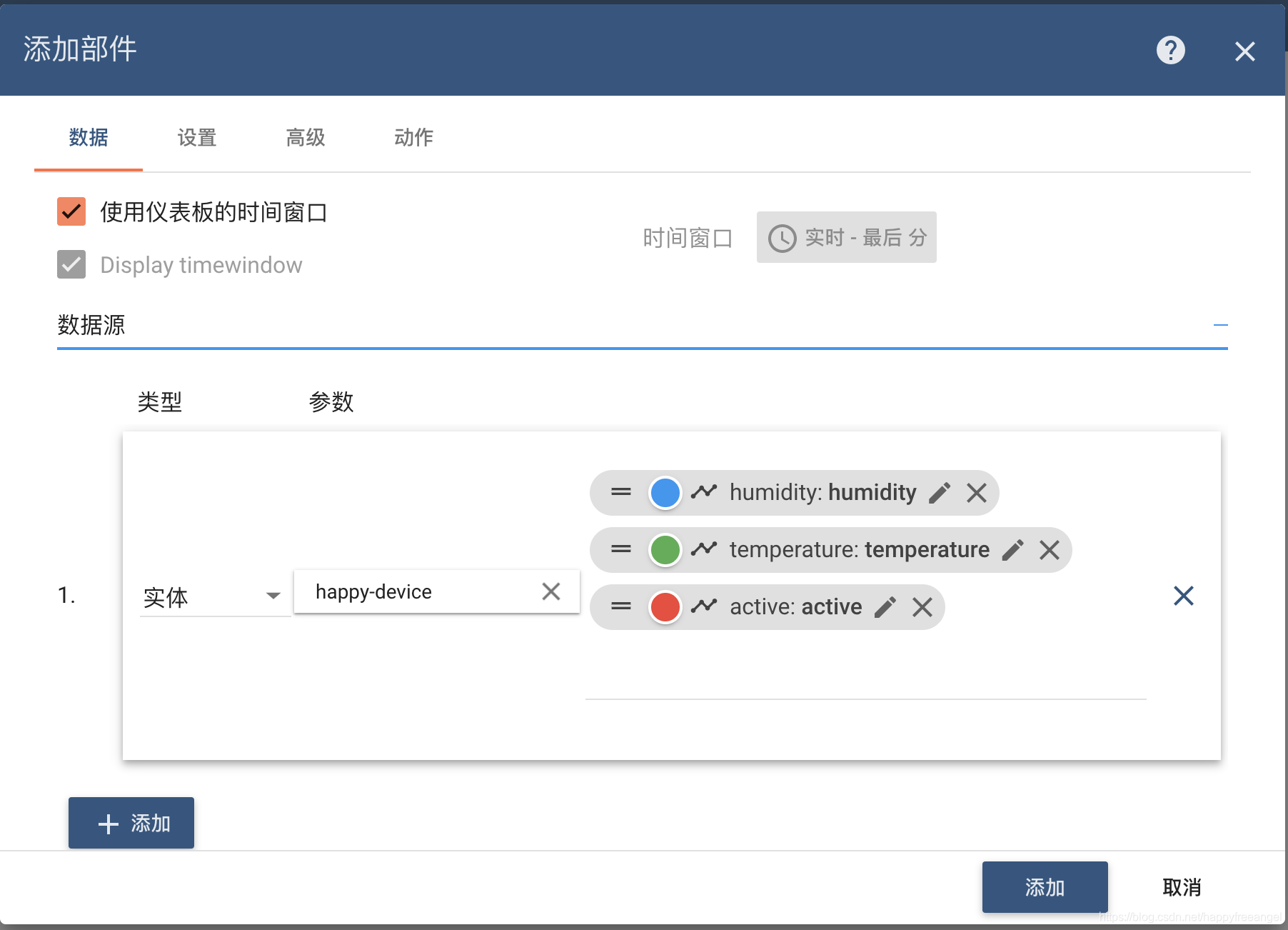1288x930 pixels.
Task: Remove the temperature data key
Action: pyautogui.click(x=1050, y=549)
